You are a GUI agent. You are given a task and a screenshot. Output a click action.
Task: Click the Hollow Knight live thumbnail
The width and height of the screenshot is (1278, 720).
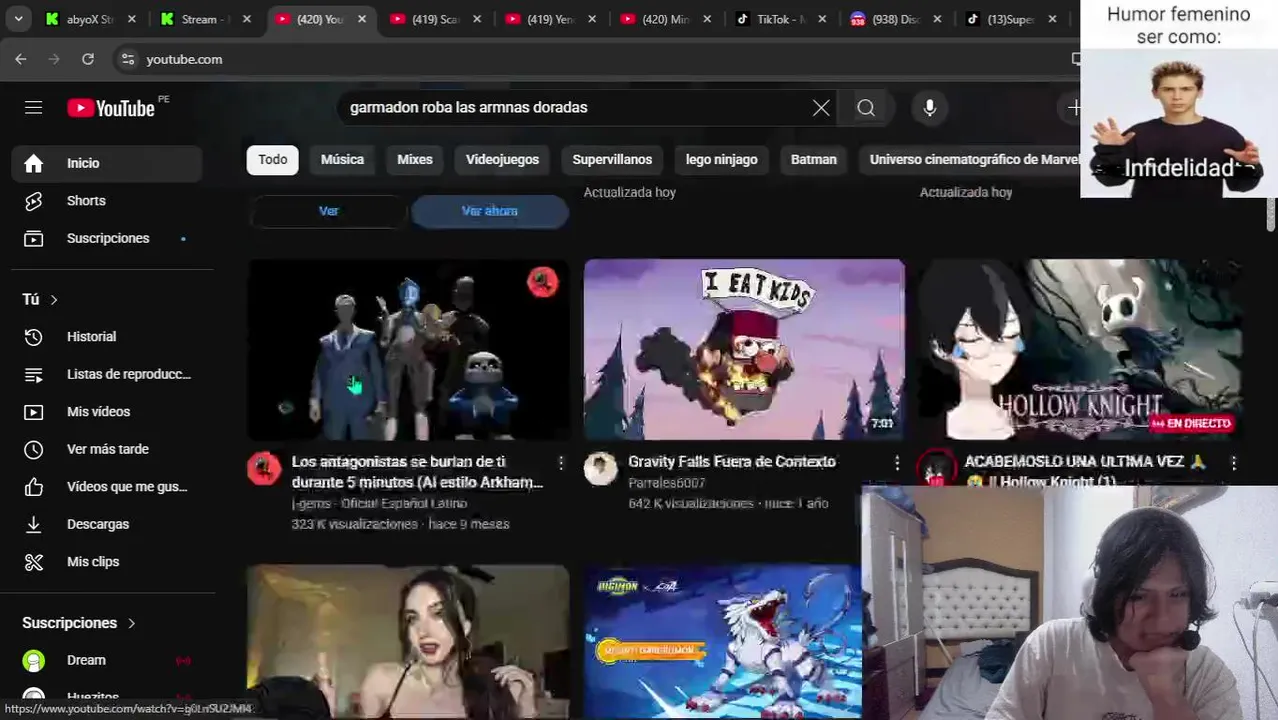coord(1081,349)
